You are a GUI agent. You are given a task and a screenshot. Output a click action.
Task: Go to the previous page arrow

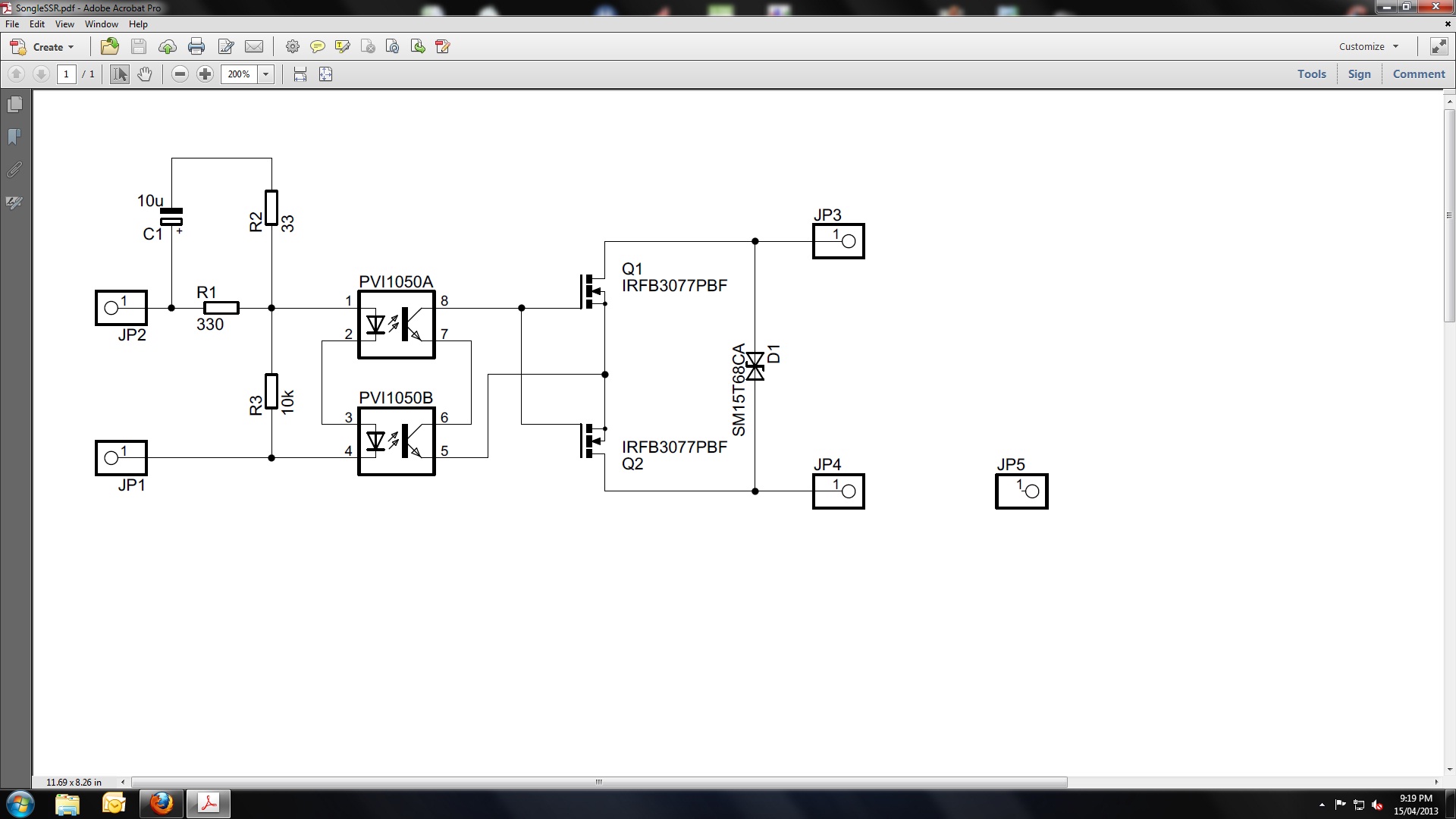(x=16, y=74)
